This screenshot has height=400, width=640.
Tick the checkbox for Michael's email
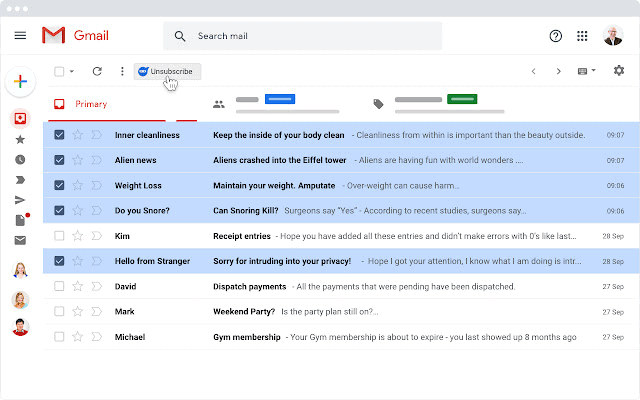coord(59,337)
